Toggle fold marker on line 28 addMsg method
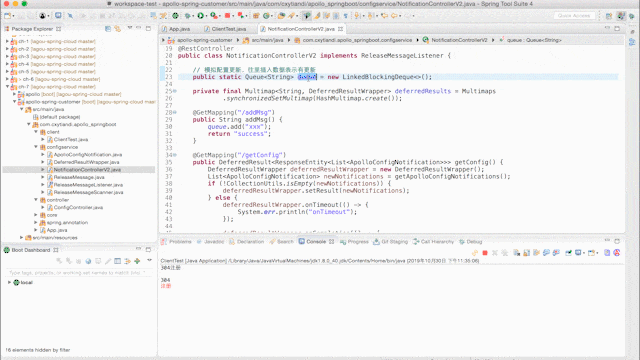The width and height of the screenshot is (640, 360). pyautogui.click(x=175, y=112)
